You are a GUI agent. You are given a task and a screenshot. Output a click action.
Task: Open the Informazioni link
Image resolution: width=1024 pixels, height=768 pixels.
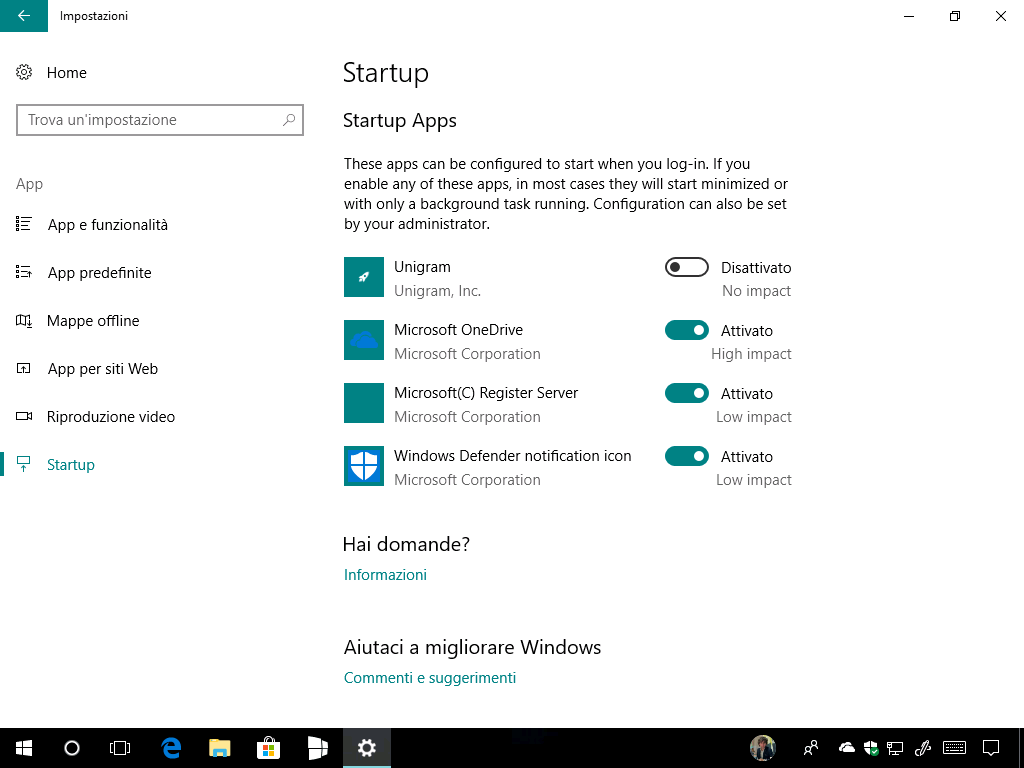tap(385, 575)
